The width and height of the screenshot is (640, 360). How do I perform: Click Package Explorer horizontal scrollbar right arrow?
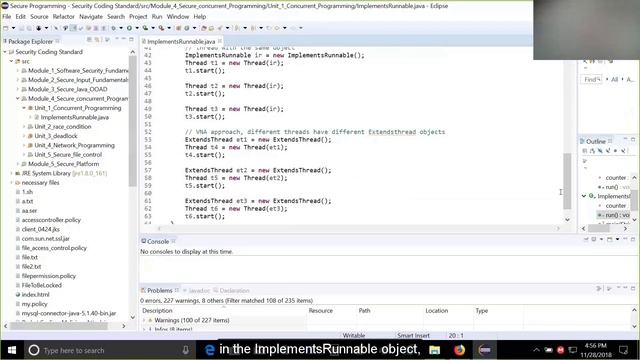(x=124, y=326)
